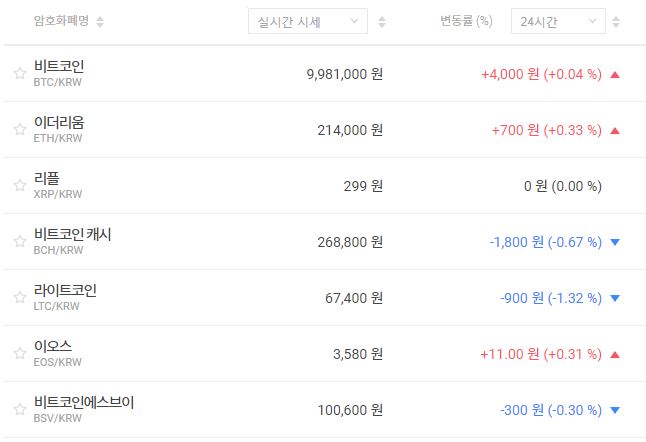Sort by cryptocurrency name arrows
646x442 pixels.
[100, 21]
